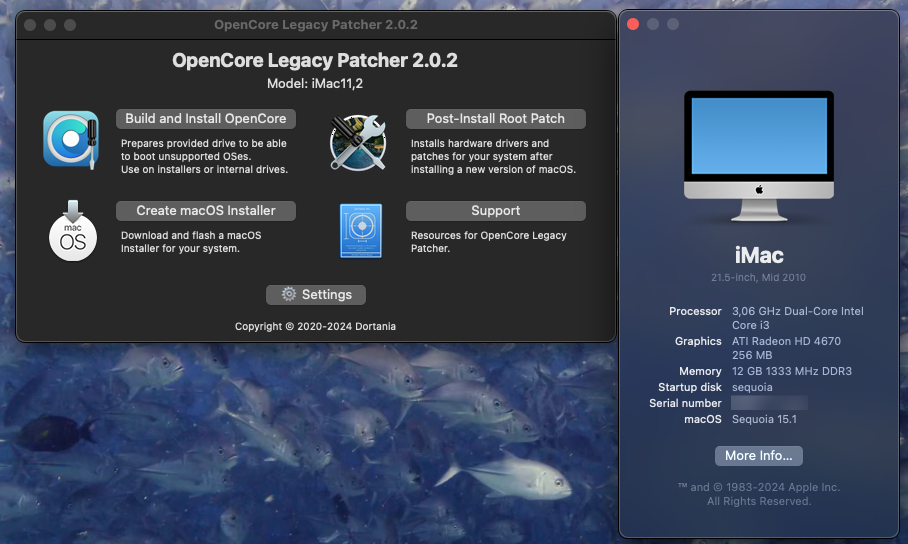
Task: Click the Support blueprint document icon
Action: 361,231
